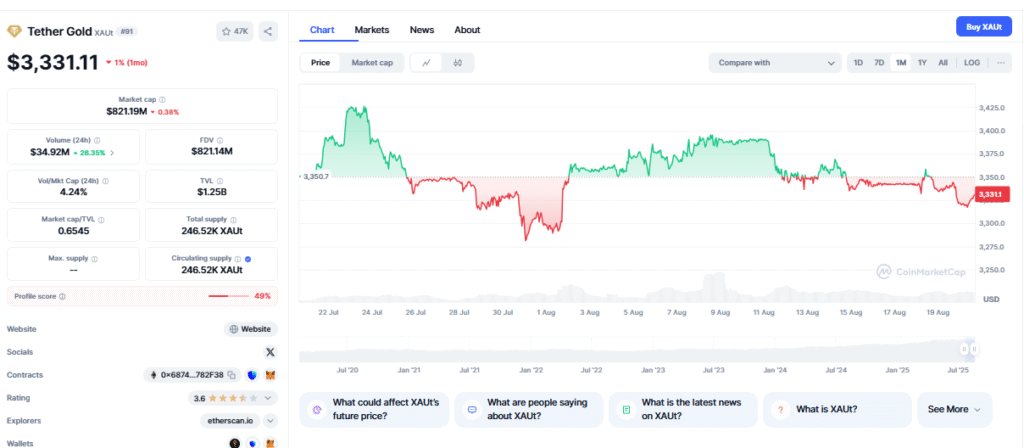Open the Compare with dropdown

coord(775,63)
